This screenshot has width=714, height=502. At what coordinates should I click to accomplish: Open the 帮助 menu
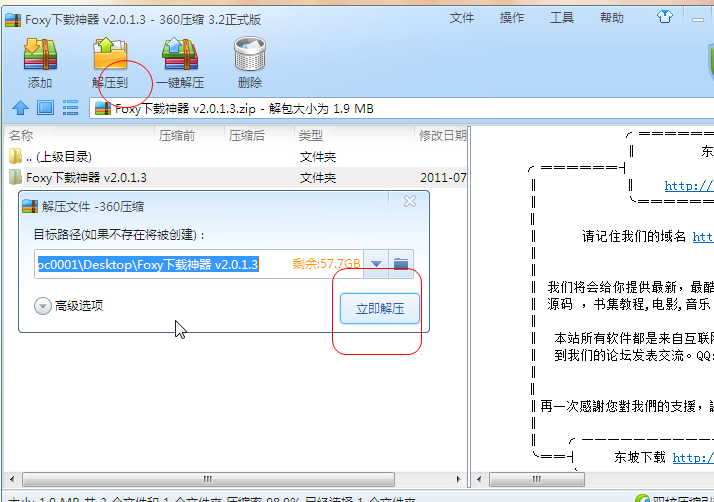click(x=612, y=18)
